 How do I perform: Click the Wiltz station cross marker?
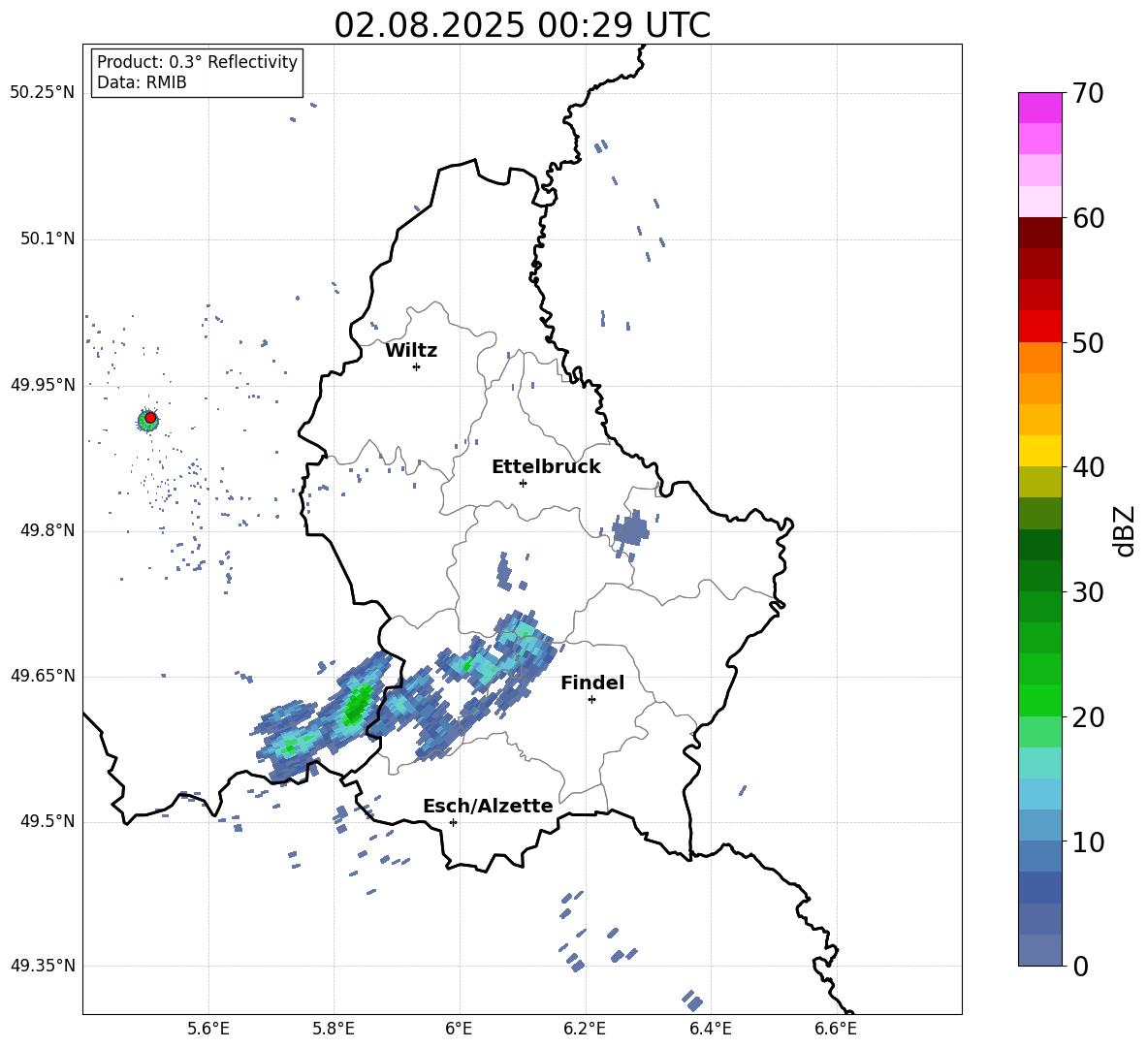click(x=417, y=366)
